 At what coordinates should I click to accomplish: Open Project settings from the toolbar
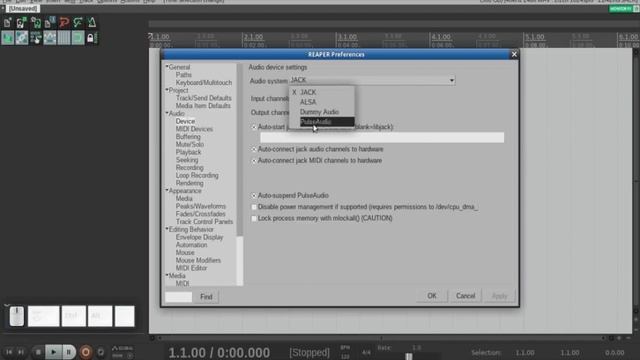pos(50,22)
